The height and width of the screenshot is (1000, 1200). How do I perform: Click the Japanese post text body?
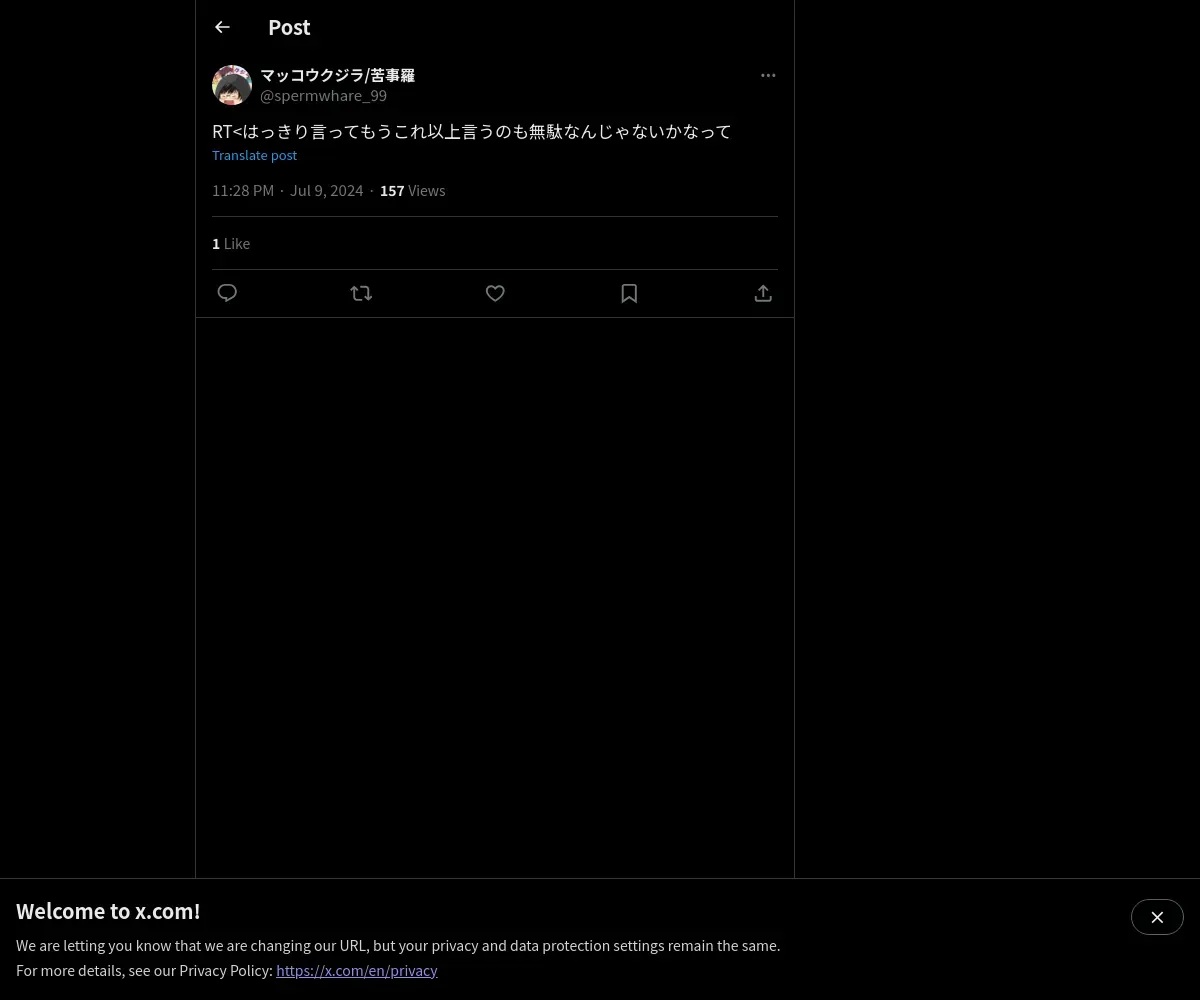[x=472, y=131]
